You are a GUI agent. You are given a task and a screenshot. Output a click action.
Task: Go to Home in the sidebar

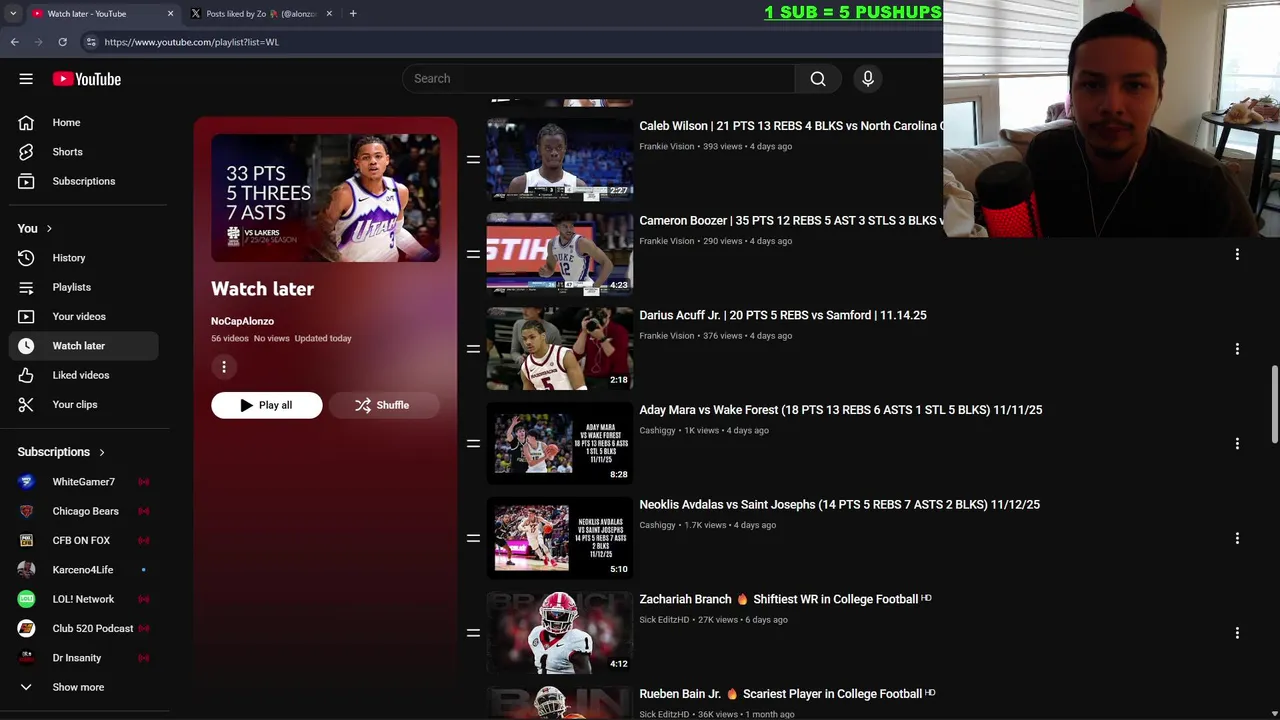[84, 122]
